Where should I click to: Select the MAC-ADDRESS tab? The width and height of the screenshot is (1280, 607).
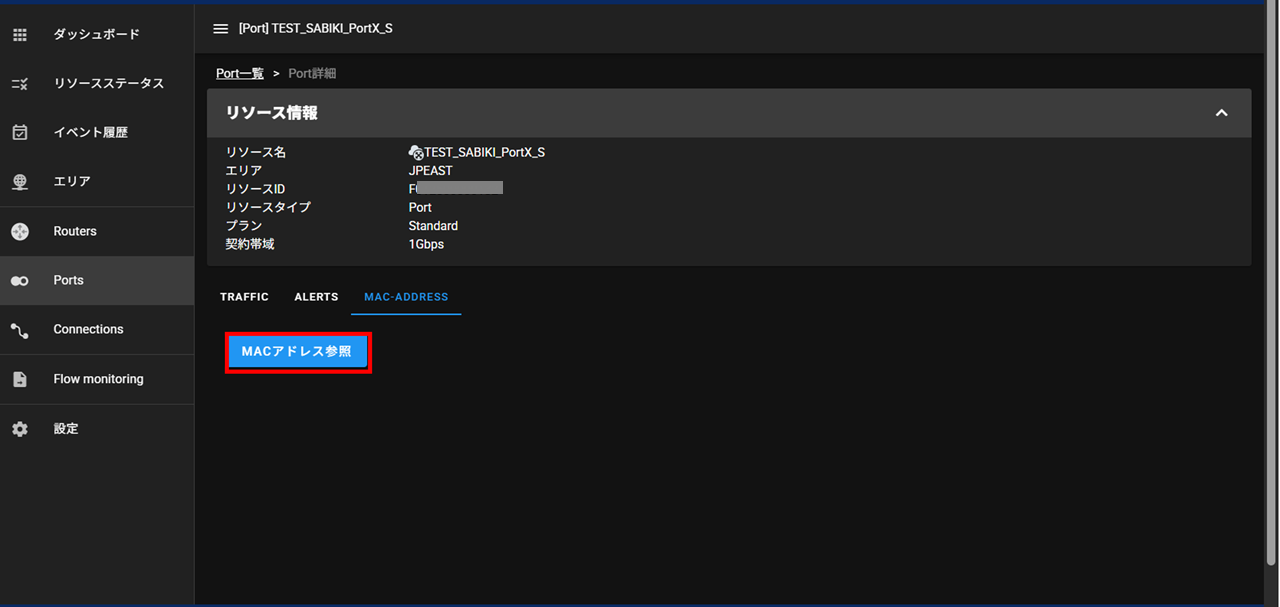click(x=406, y=297)
